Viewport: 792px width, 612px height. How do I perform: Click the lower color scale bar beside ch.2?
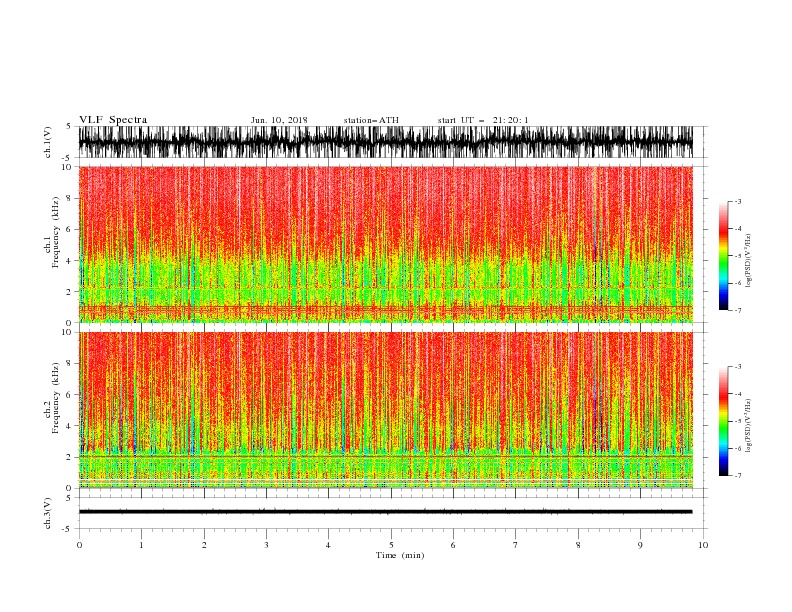point(724,421)
